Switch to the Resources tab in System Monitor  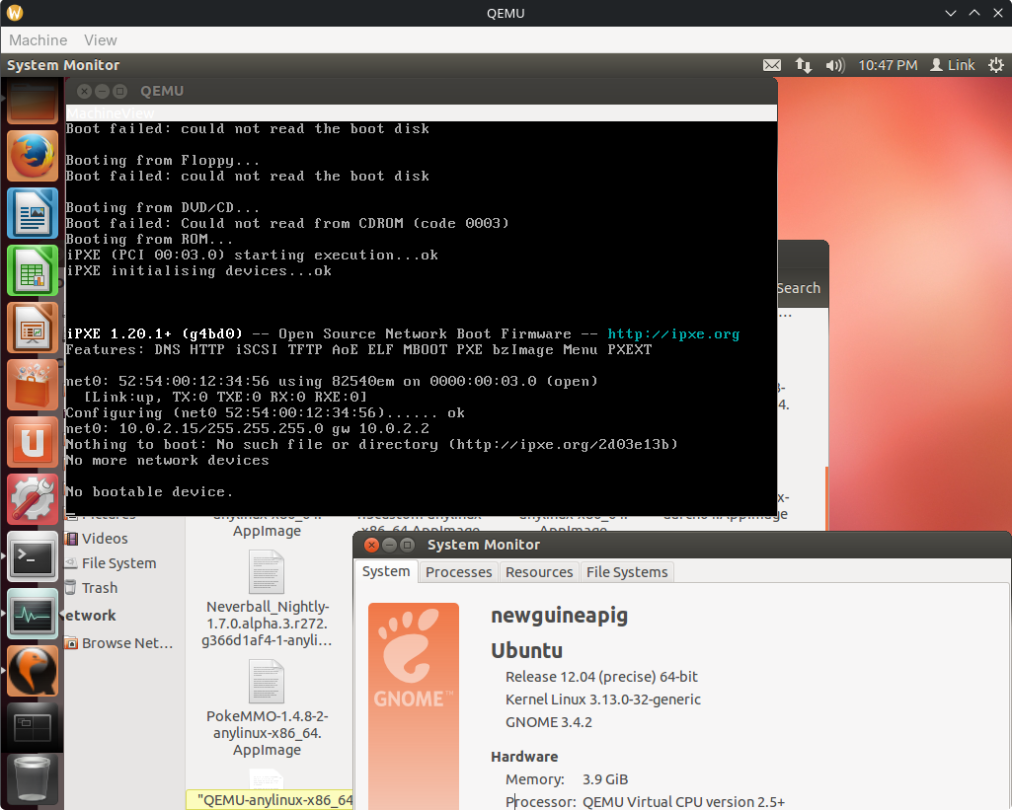click(x=539, y=572)
